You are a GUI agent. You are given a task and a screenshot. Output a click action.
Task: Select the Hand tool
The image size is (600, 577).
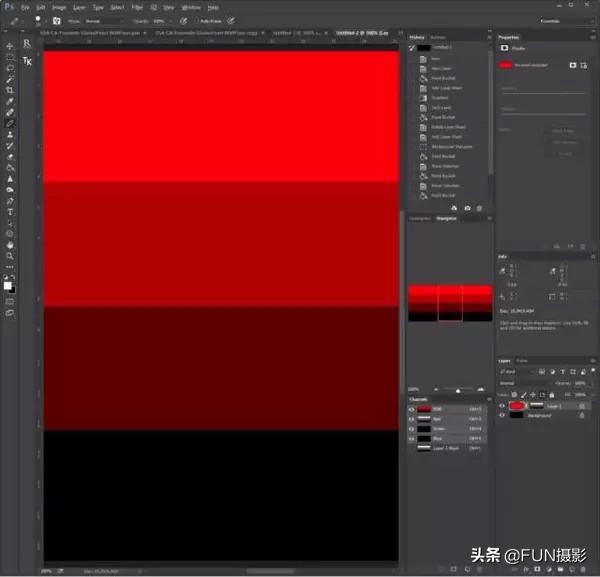10,245
